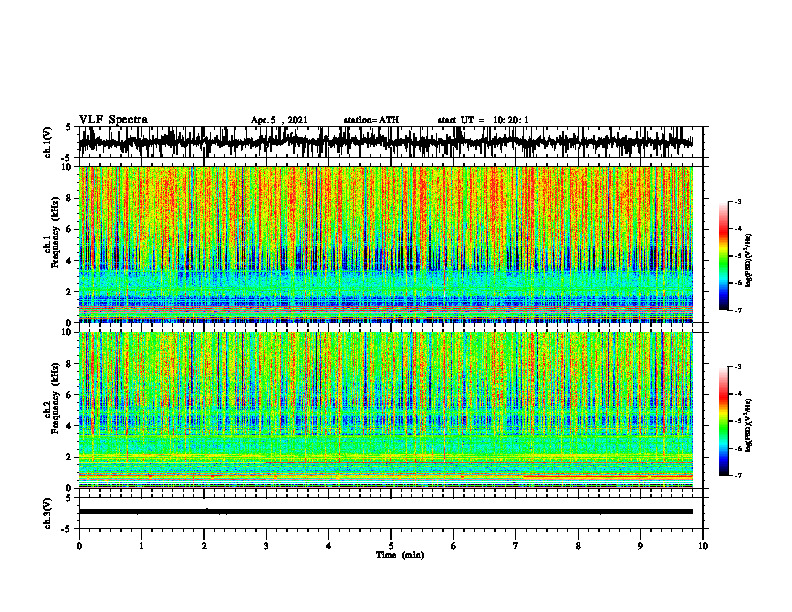
Task: Click the log(PSD) label beside ch.2 color bar
Action: pos(749,426)
